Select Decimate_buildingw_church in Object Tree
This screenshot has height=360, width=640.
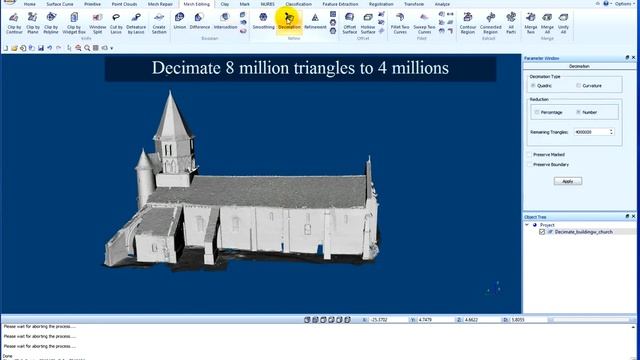[583, 232]
